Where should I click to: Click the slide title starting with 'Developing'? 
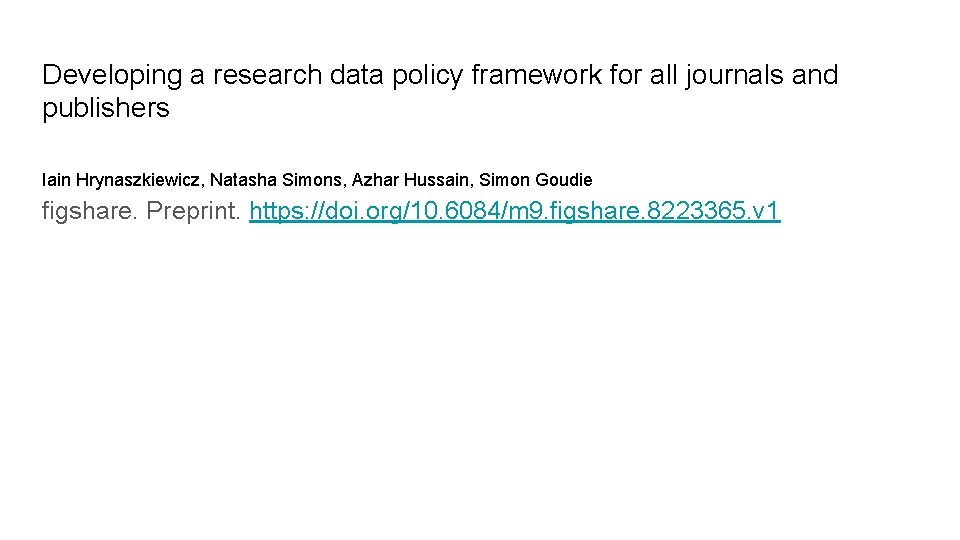click(440, 75)
